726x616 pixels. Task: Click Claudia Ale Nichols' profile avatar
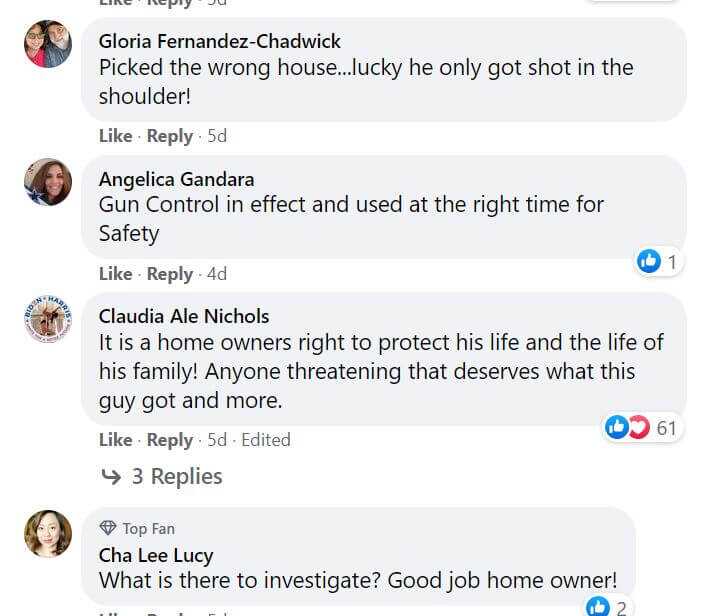coord(48,319)
